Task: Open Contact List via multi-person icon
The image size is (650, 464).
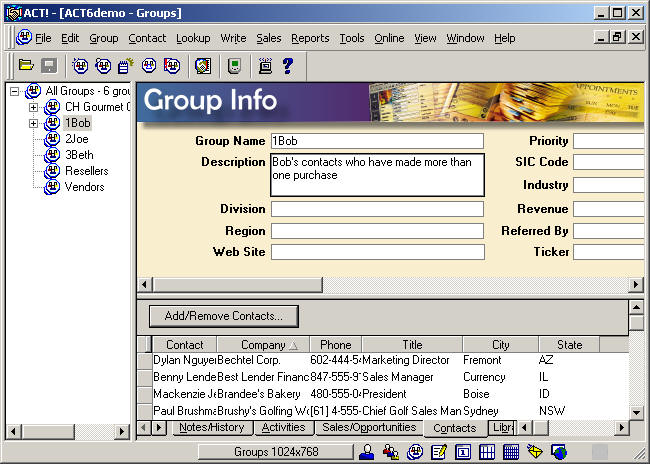Action: 390,452
